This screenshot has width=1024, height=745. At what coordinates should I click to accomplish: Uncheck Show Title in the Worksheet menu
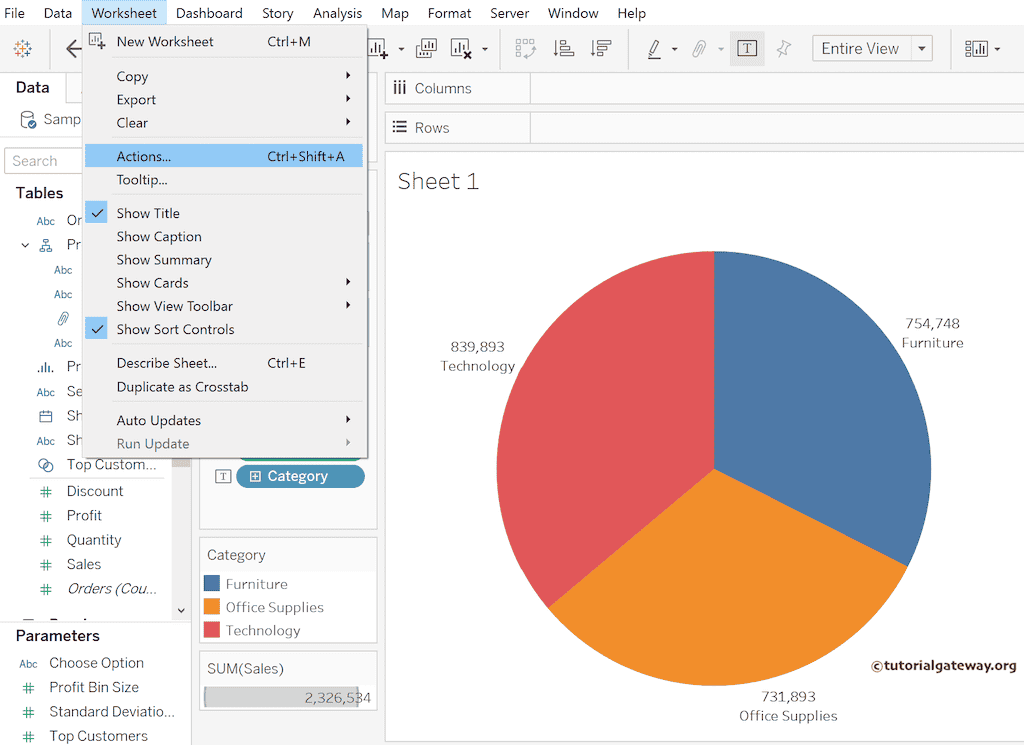[x=148, y=213]
